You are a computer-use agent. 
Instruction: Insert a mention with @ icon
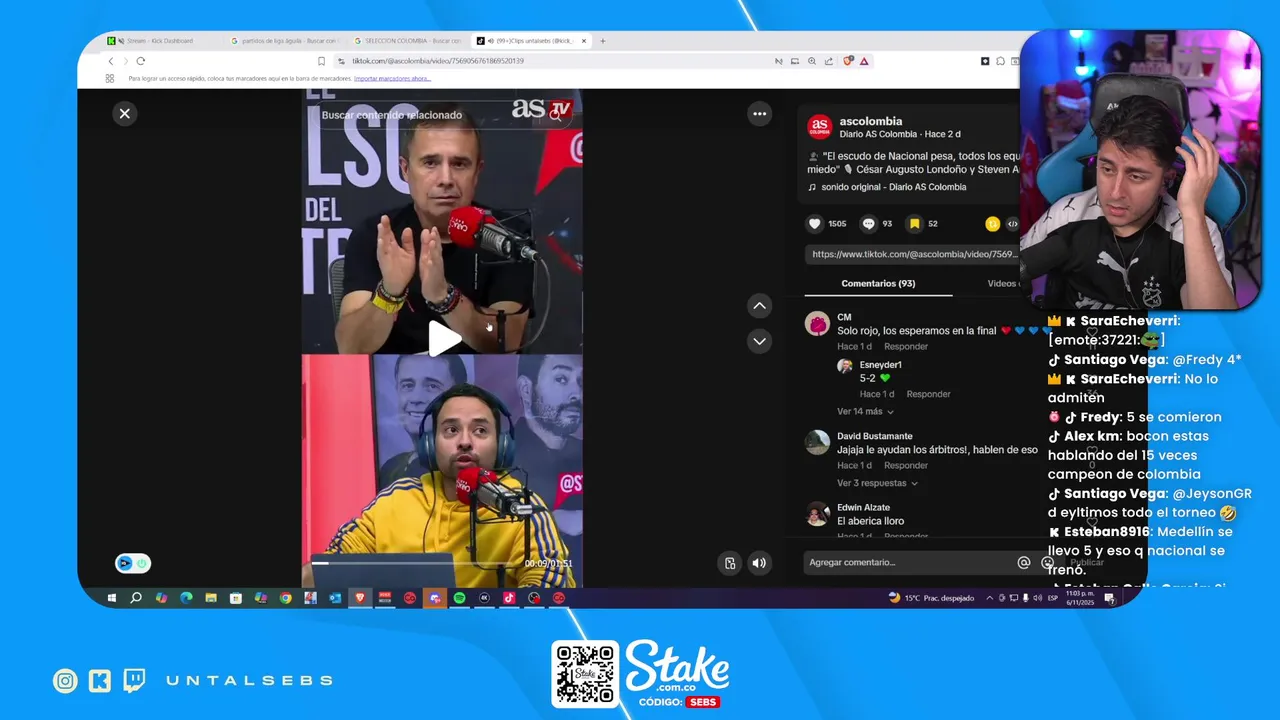tap(1023, 563)
